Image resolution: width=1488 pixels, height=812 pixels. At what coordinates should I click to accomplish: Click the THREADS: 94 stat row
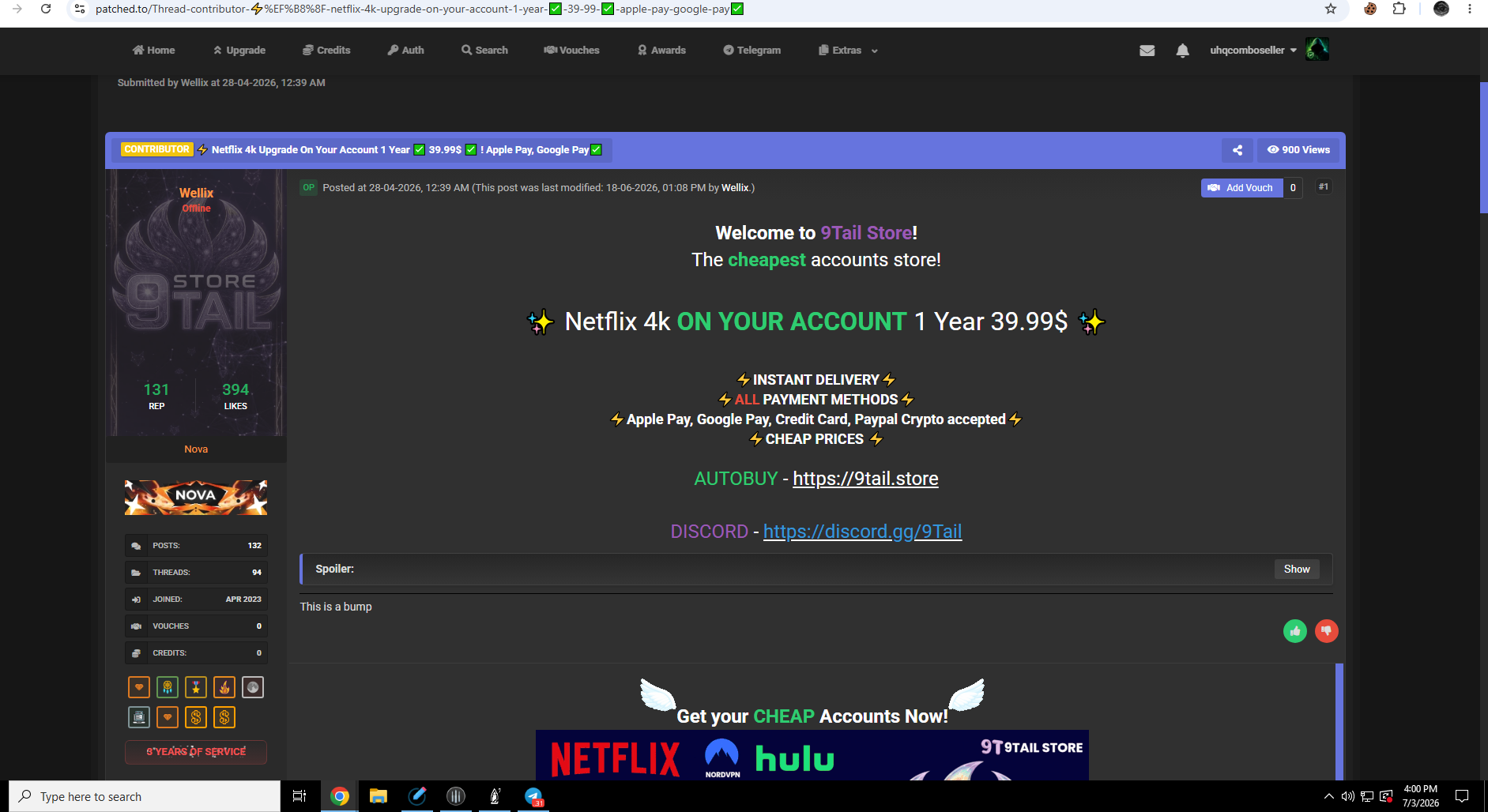196,573
